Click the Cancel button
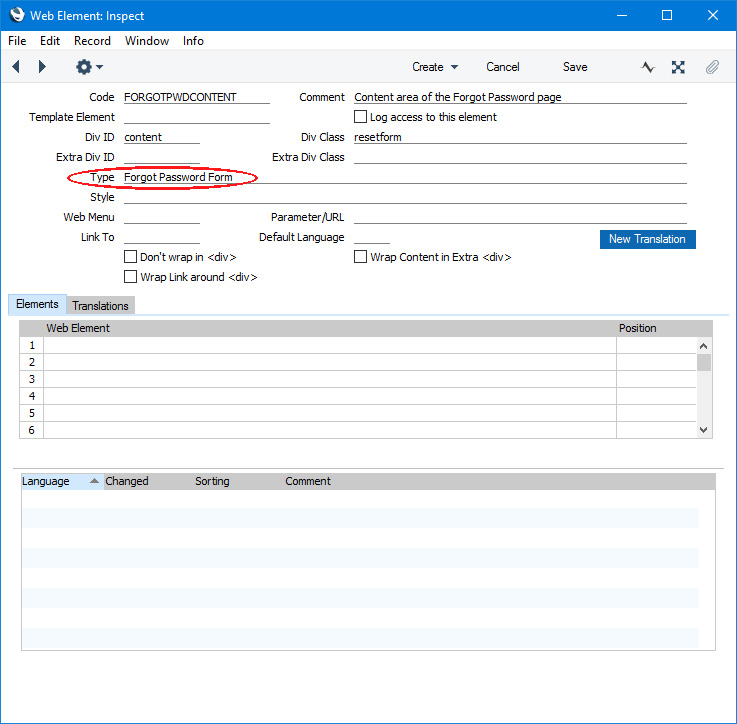 click(502, 67)
